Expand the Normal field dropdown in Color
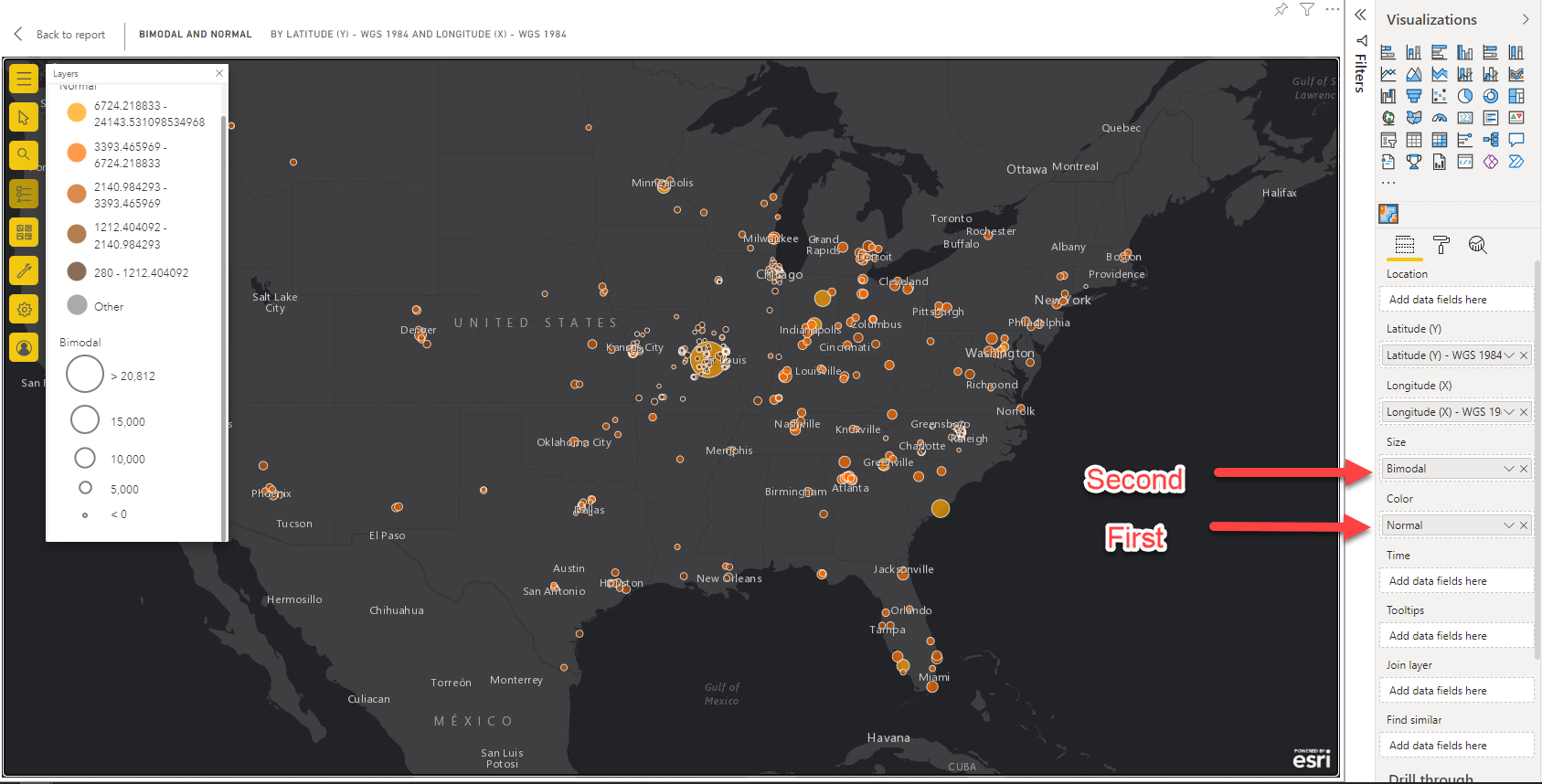1542x784 pixels. 1509,525
